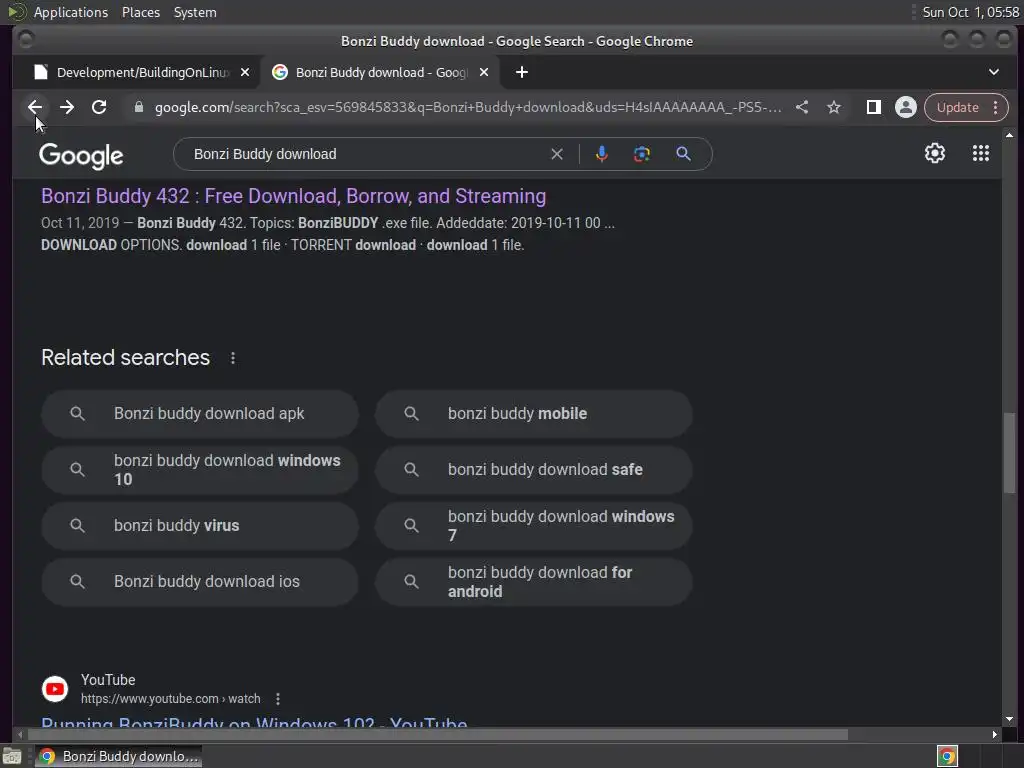Go to Google home via logo
The image size is (1024, 768).
coord(81,155)
